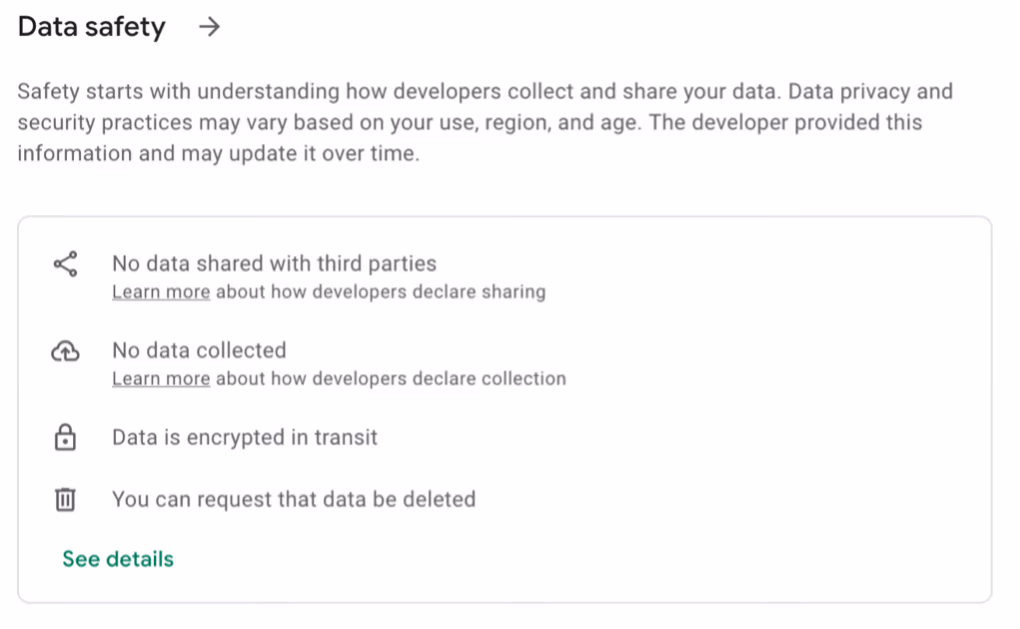Click the developer-provided information paragraph

pos(484,122)
